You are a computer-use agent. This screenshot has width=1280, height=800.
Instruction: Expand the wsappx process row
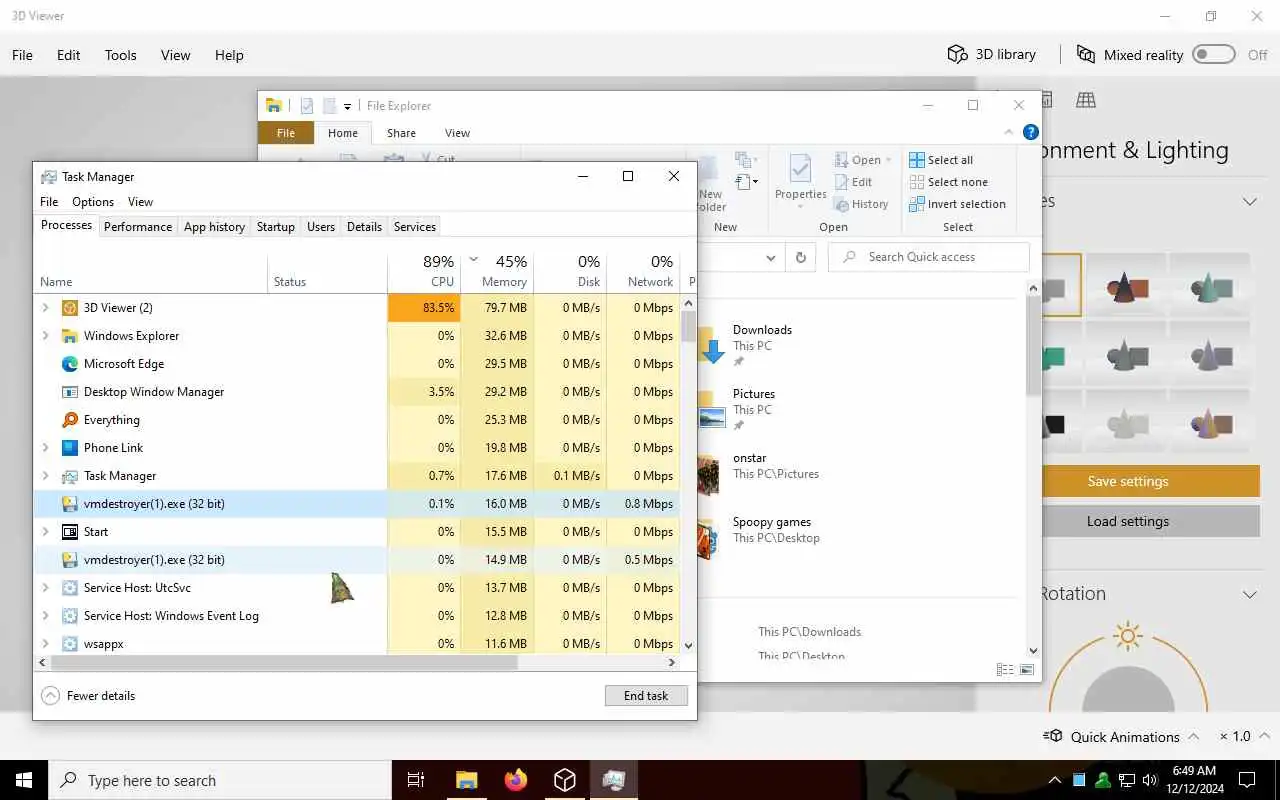45,644
